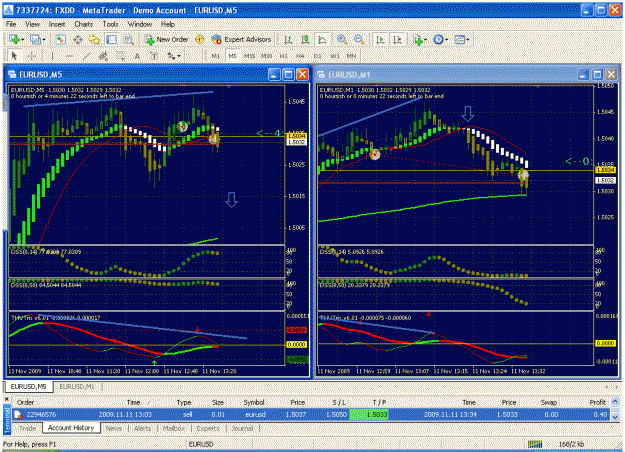The width and height of the screenshot is (625, 452).
Task: Switch to bar chart icon
Action: pyautogui.click(x=288, y=39)
